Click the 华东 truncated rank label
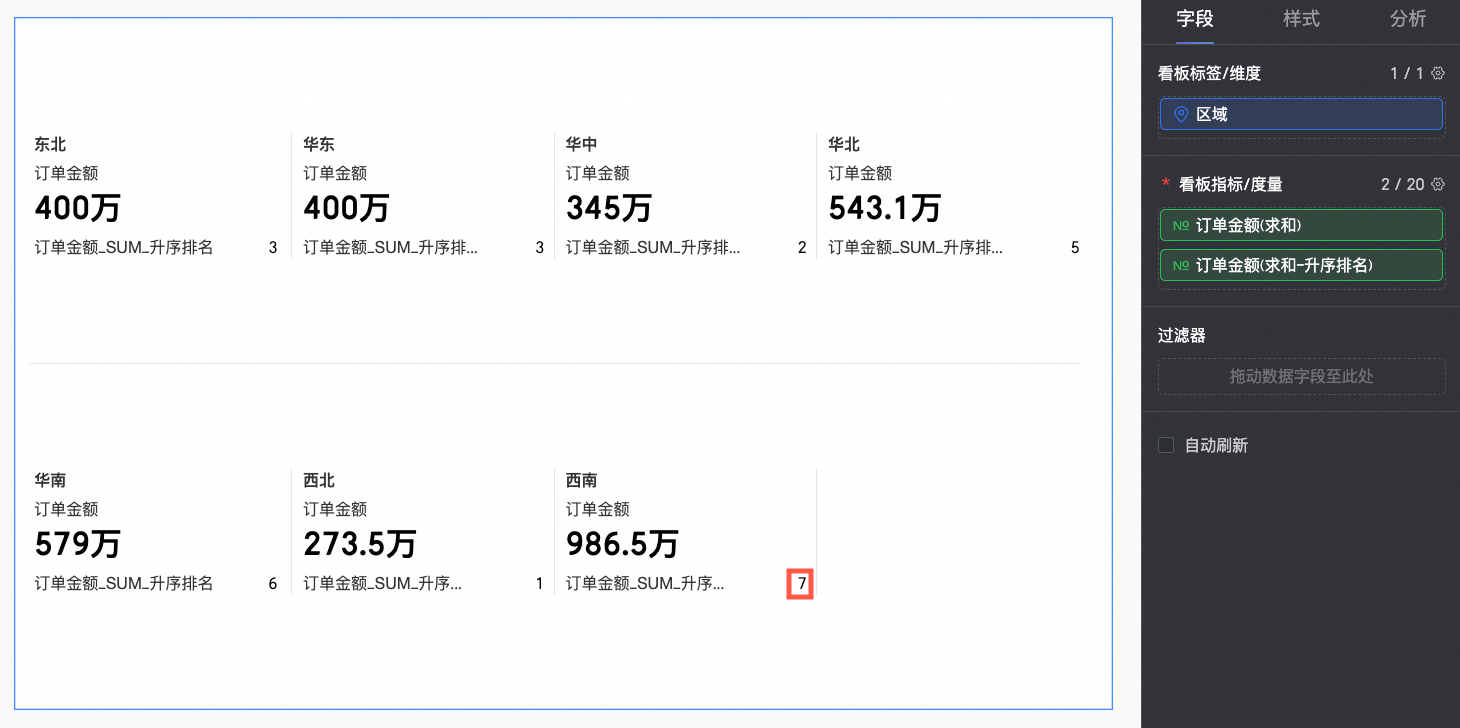The image size is (1460, 728). pyautogui.click(x=390, y=248)
